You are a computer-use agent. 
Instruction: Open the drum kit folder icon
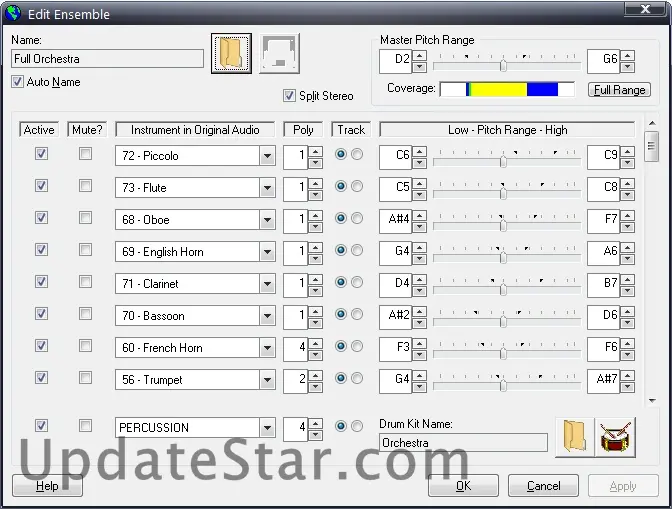pos(575,437)
